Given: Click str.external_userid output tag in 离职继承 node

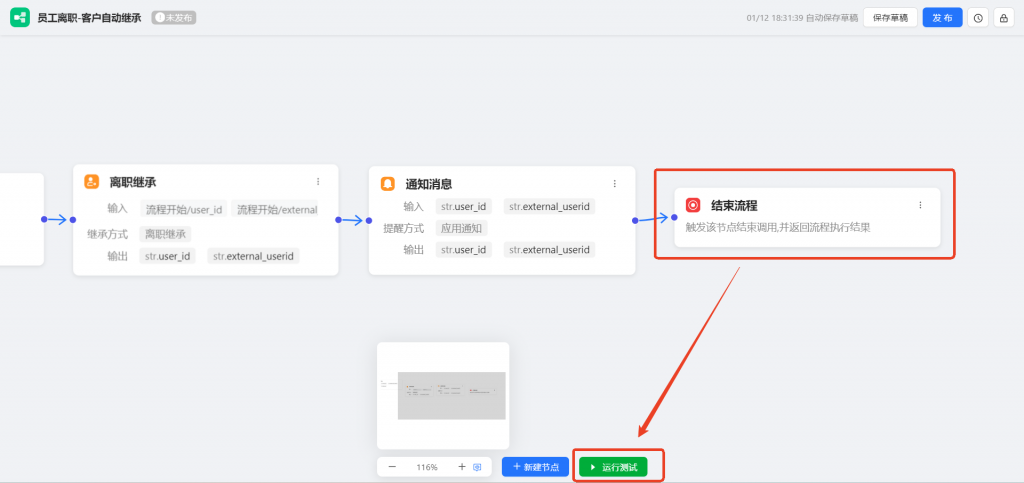Looking at the screenshot, I should click(x=253, y=256).
